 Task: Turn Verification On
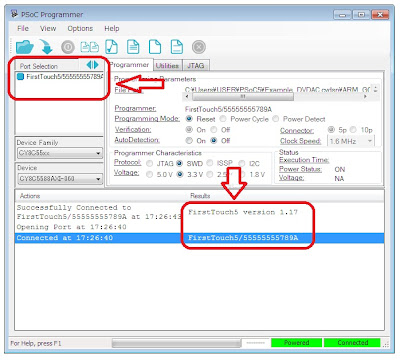(189, 129)
